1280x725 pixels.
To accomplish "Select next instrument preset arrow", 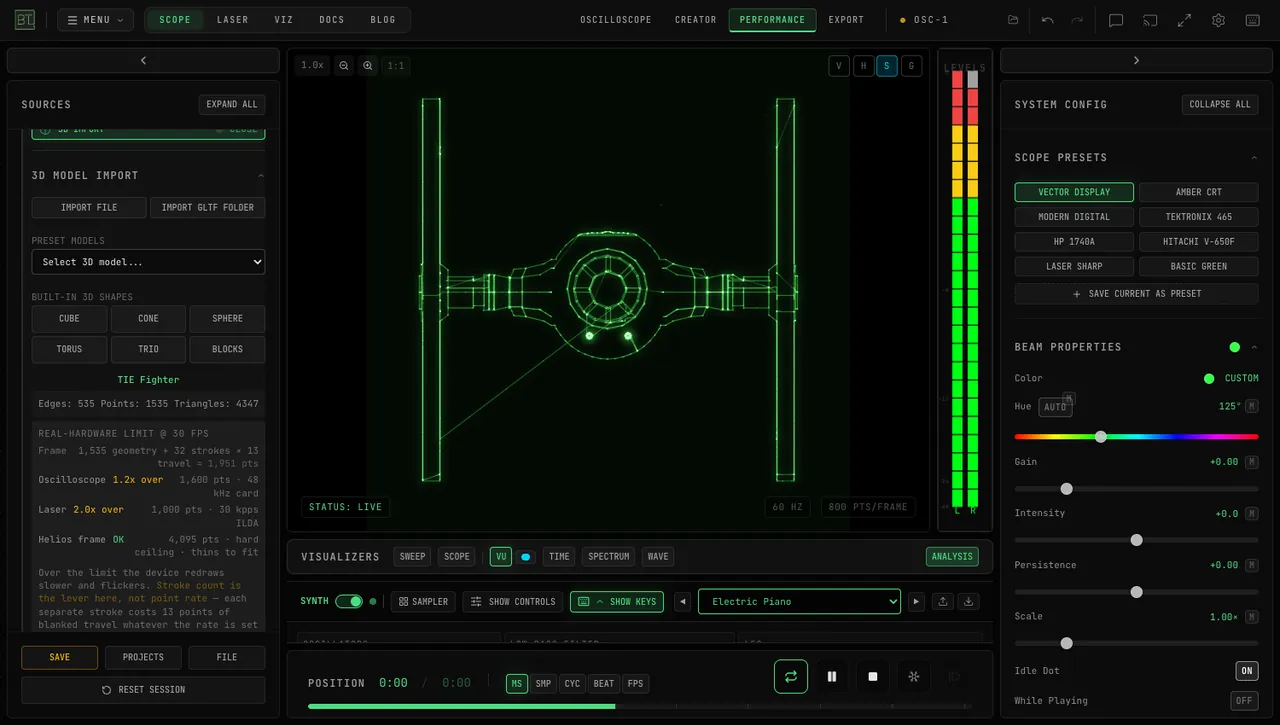I will [915, 601].
